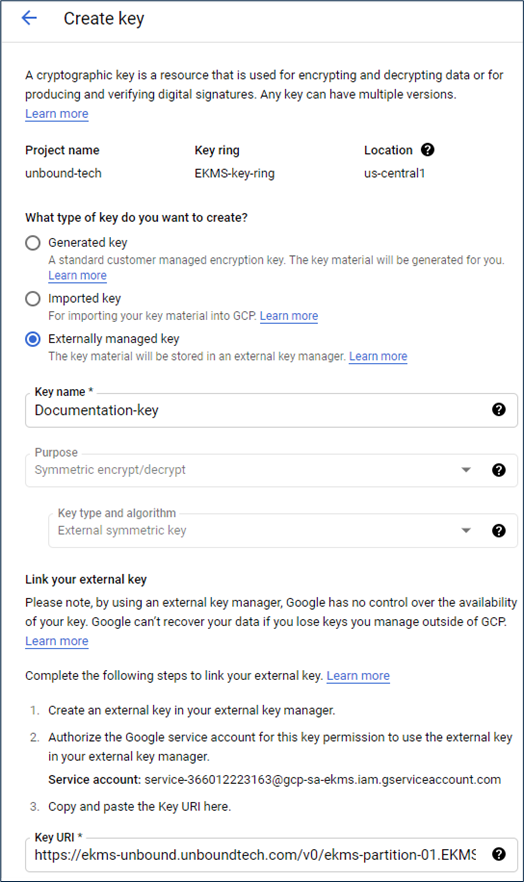
Task: Open Learn more link under Generated key
Action: 77,276
